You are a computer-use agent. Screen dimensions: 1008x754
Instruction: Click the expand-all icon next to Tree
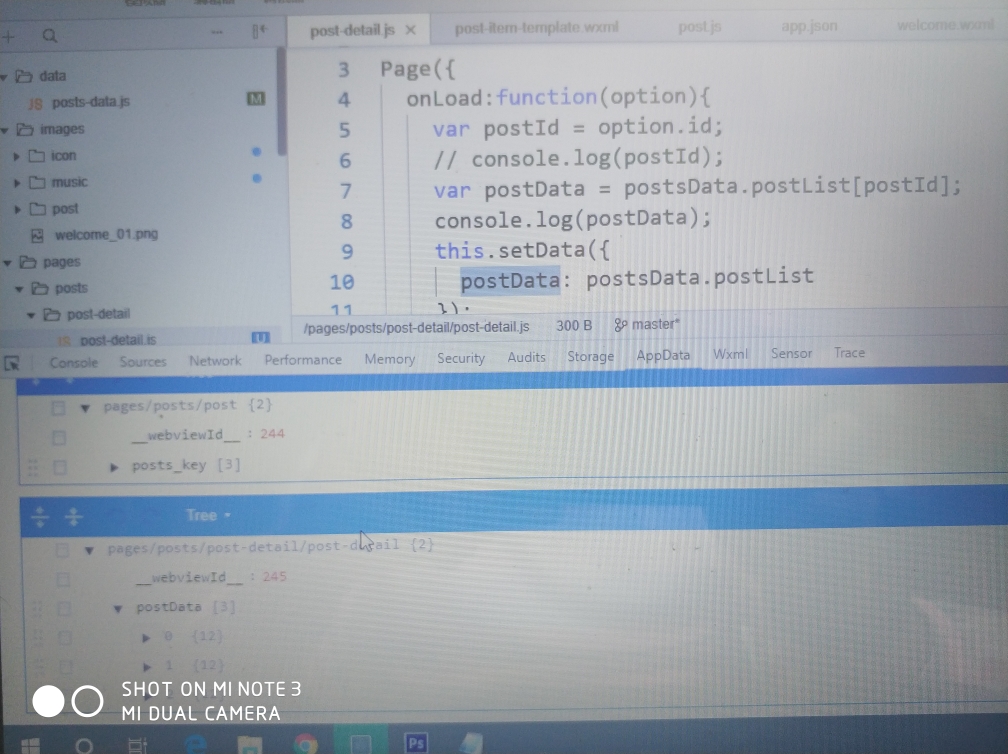40,516
